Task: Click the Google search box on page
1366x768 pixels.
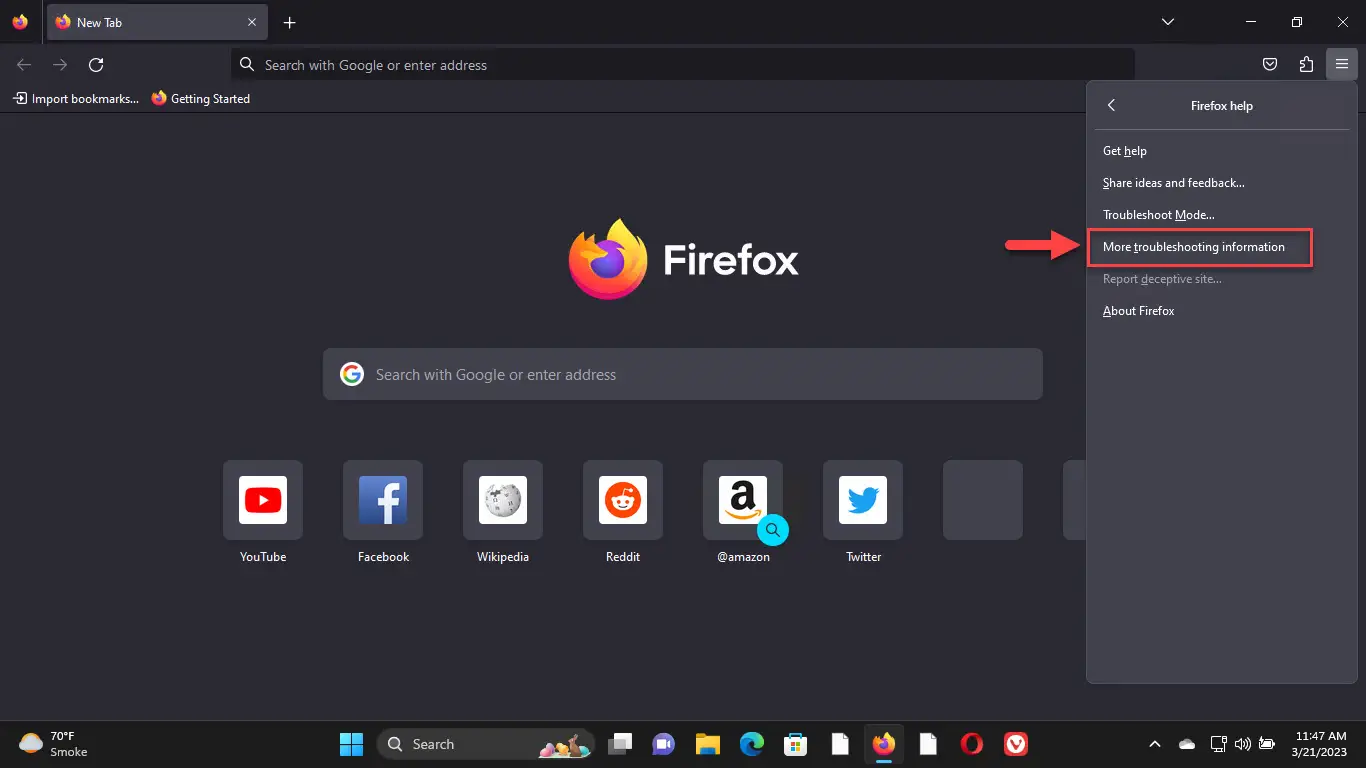Action: click(683, 374)
